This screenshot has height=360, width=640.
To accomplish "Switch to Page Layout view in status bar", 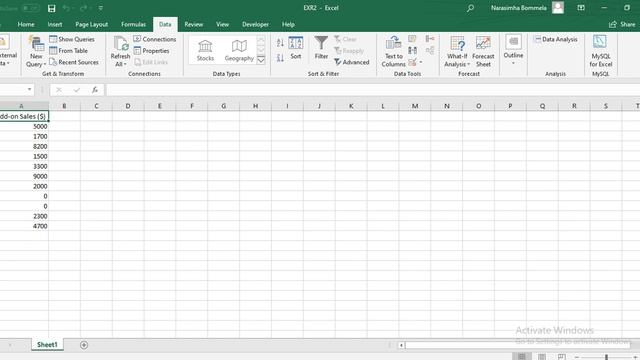I will point(542,357).
